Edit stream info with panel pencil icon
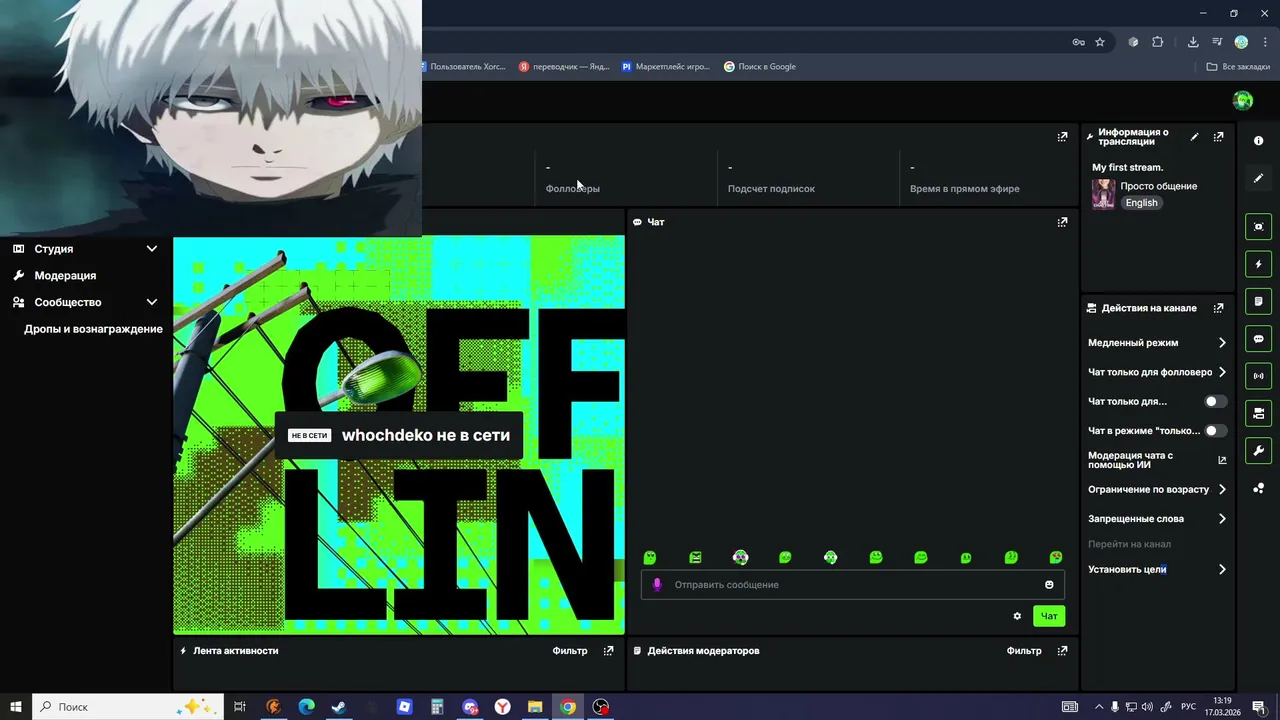This screenshot has width=1280, height=720. pos(1194,137)
